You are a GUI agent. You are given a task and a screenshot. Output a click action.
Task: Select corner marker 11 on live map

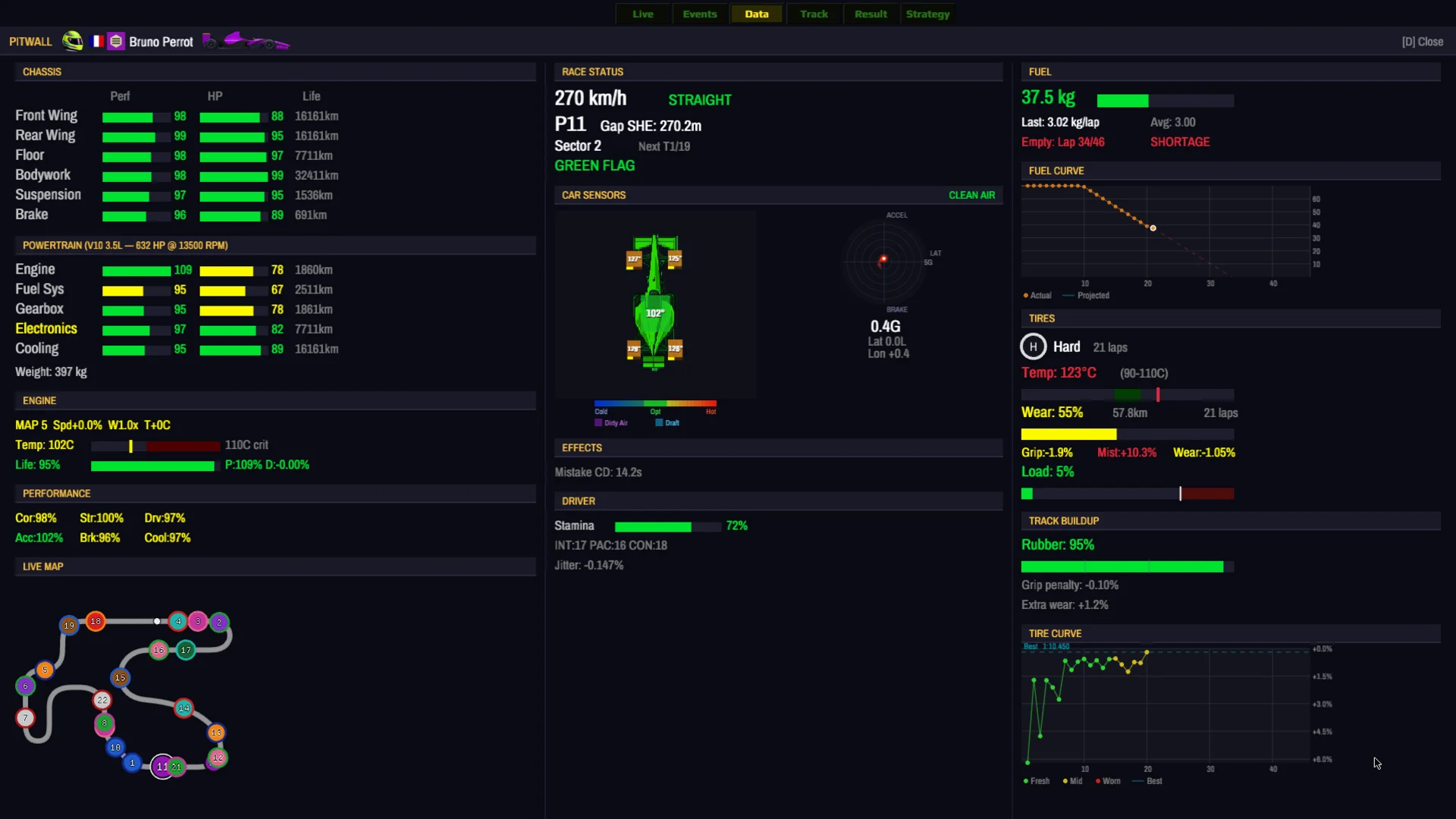point(162,767)
